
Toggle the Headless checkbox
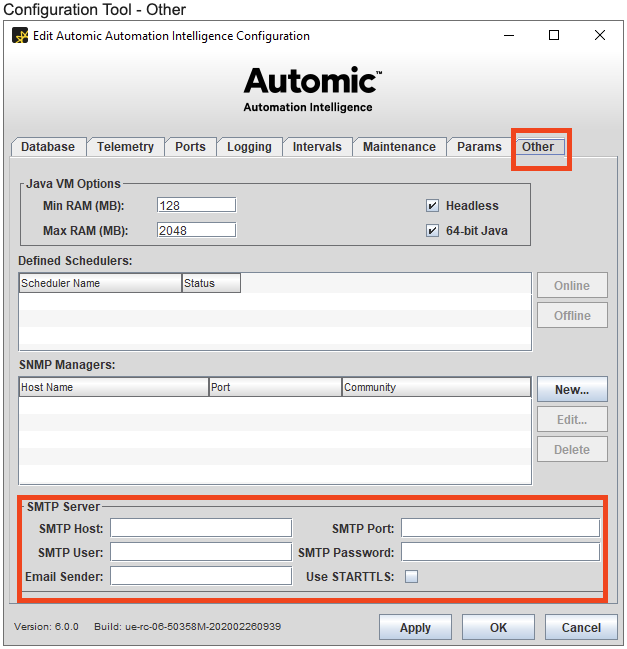(x=432, y=206)
